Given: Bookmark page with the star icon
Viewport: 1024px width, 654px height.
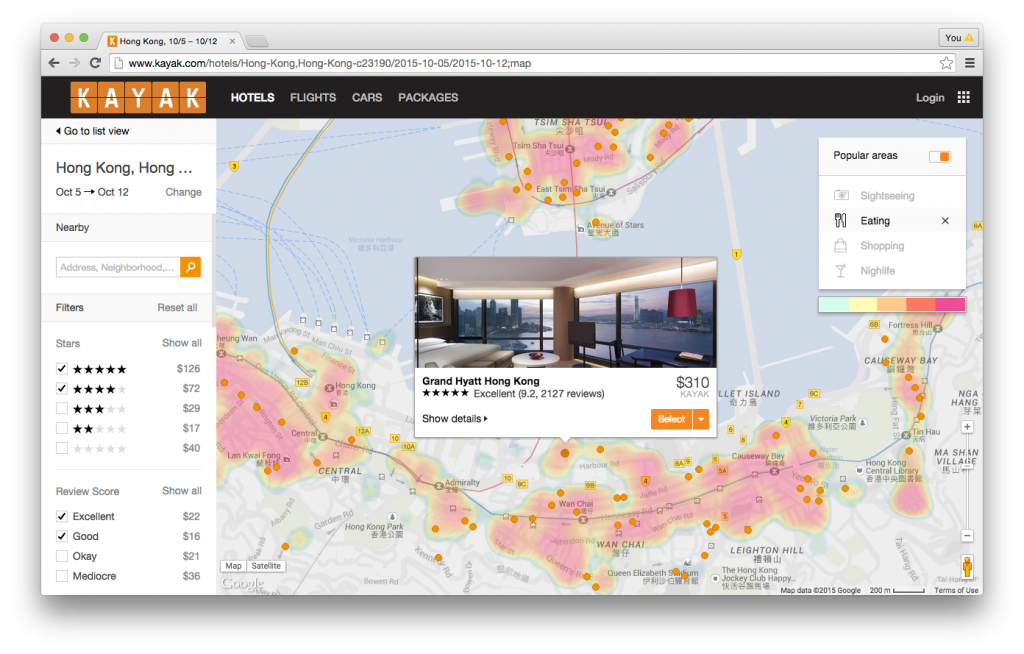Looking at the screenshot, I should click(946, 62).
